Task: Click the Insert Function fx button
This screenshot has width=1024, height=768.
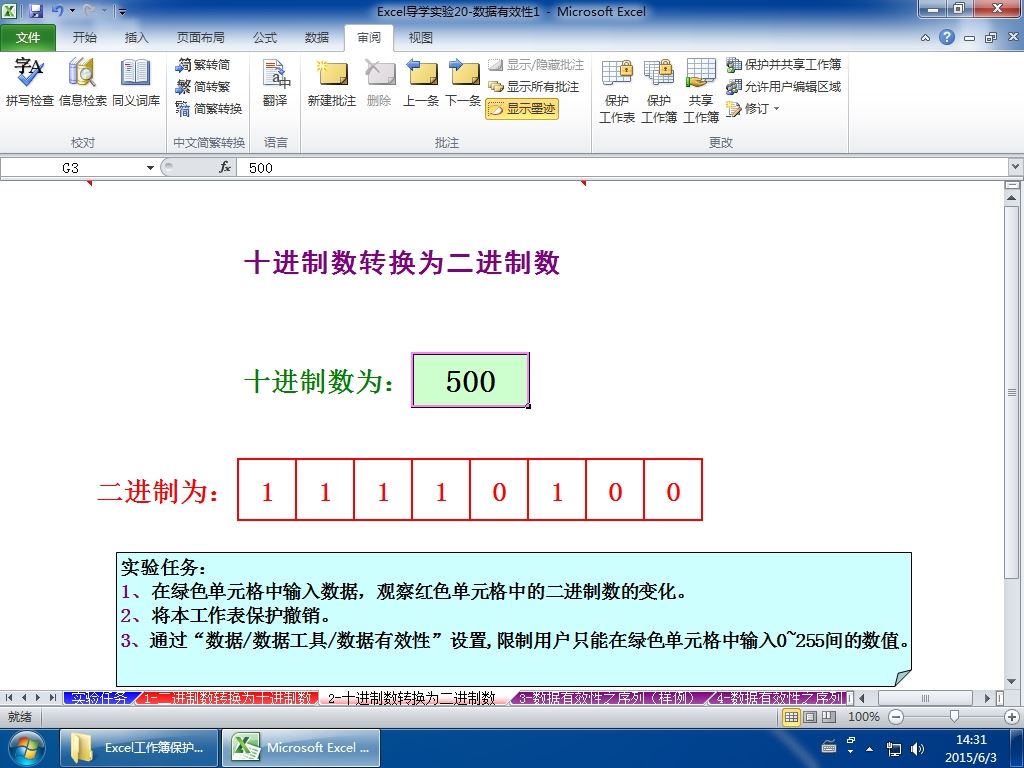Action: coord(225,168)
